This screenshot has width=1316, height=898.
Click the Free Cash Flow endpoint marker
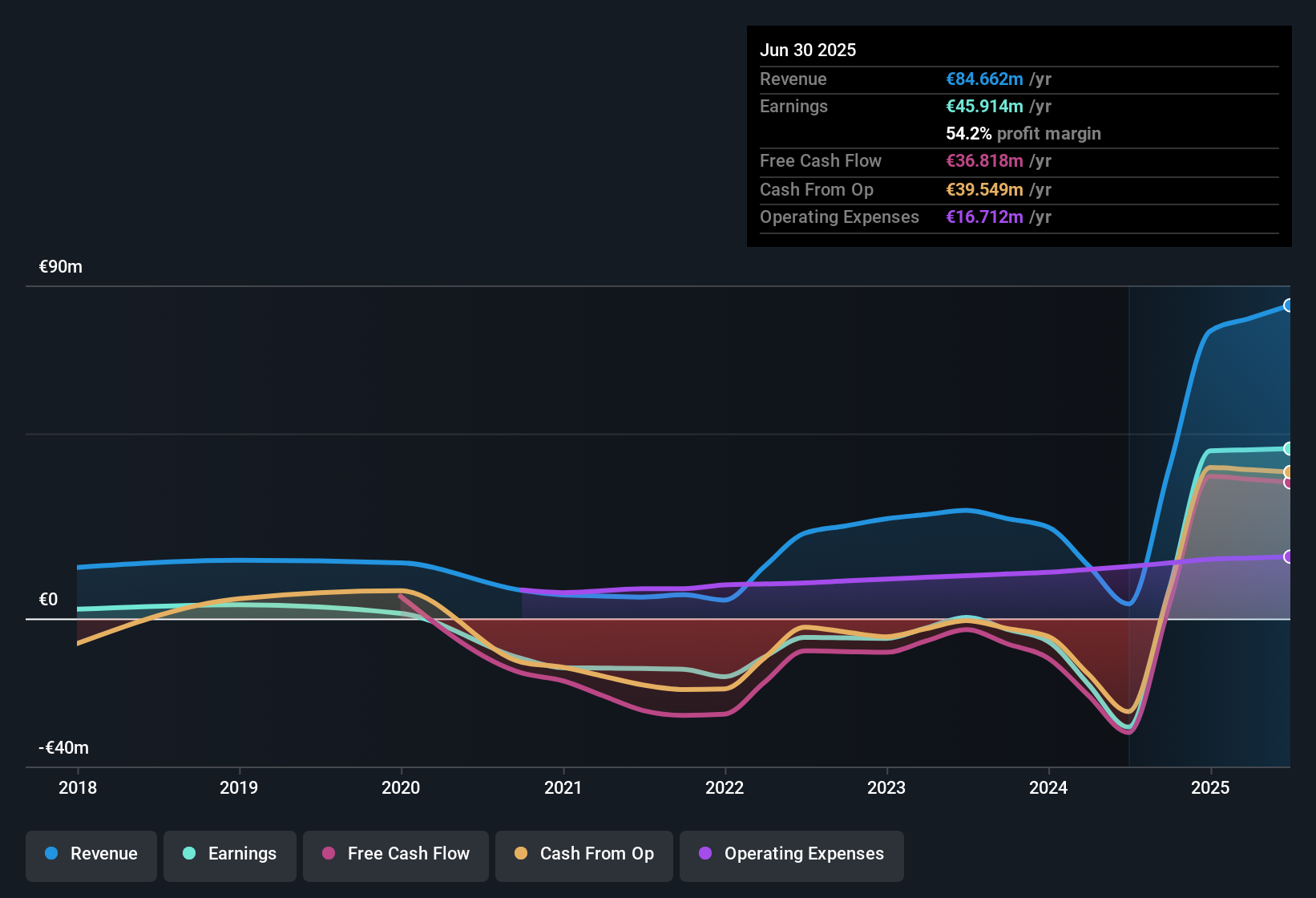[x=1289, y=482]
